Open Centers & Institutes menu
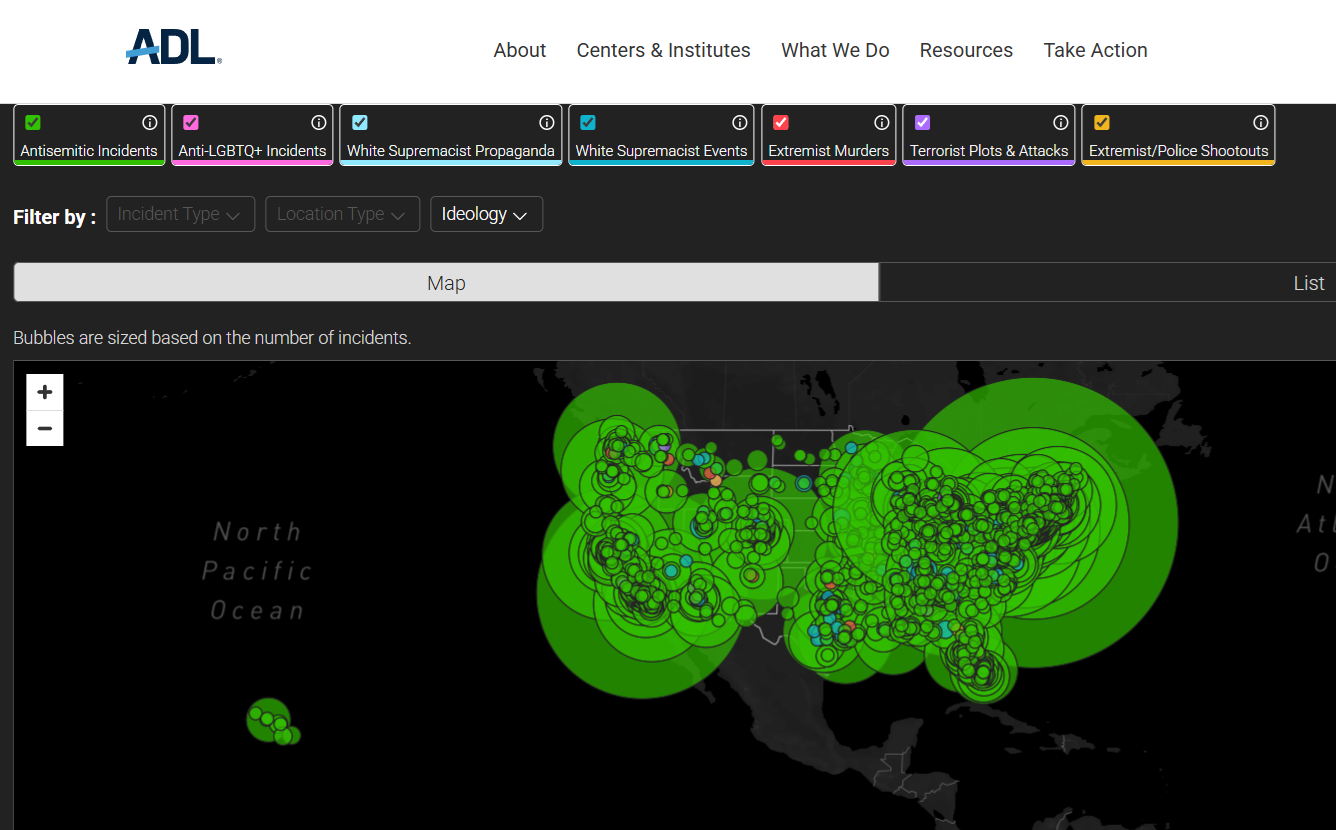The image size is (1336, 830). point(663,50)
